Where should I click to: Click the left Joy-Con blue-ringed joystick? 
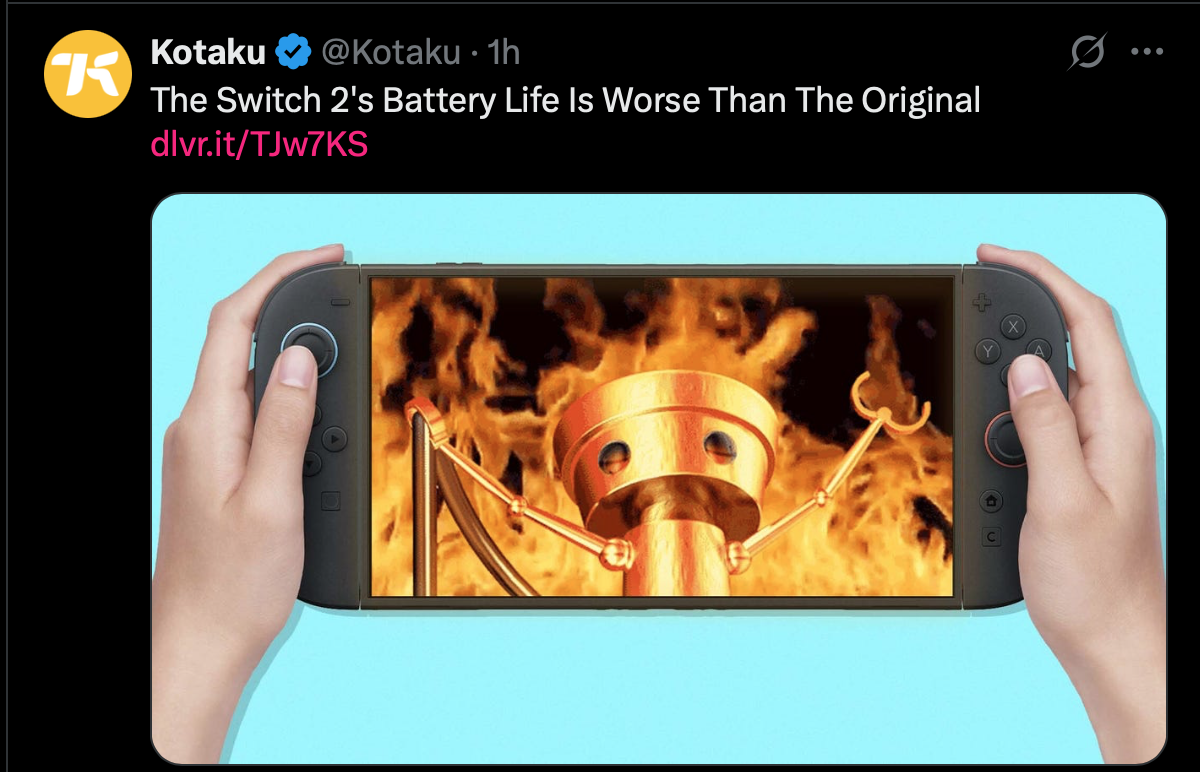(x=308, y=348)
